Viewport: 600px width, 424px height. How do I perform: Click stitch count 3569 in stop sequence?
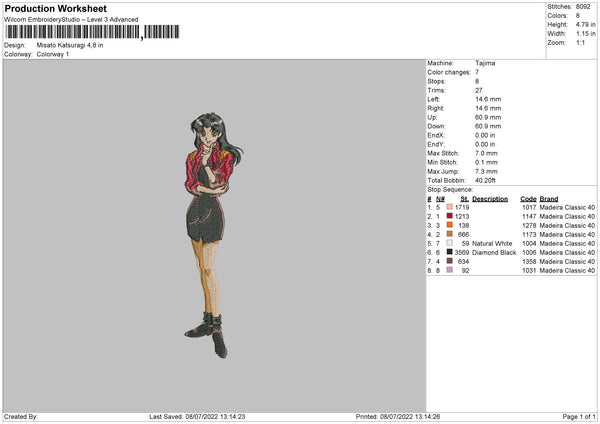pyautogui.click(x=462, y=253)
